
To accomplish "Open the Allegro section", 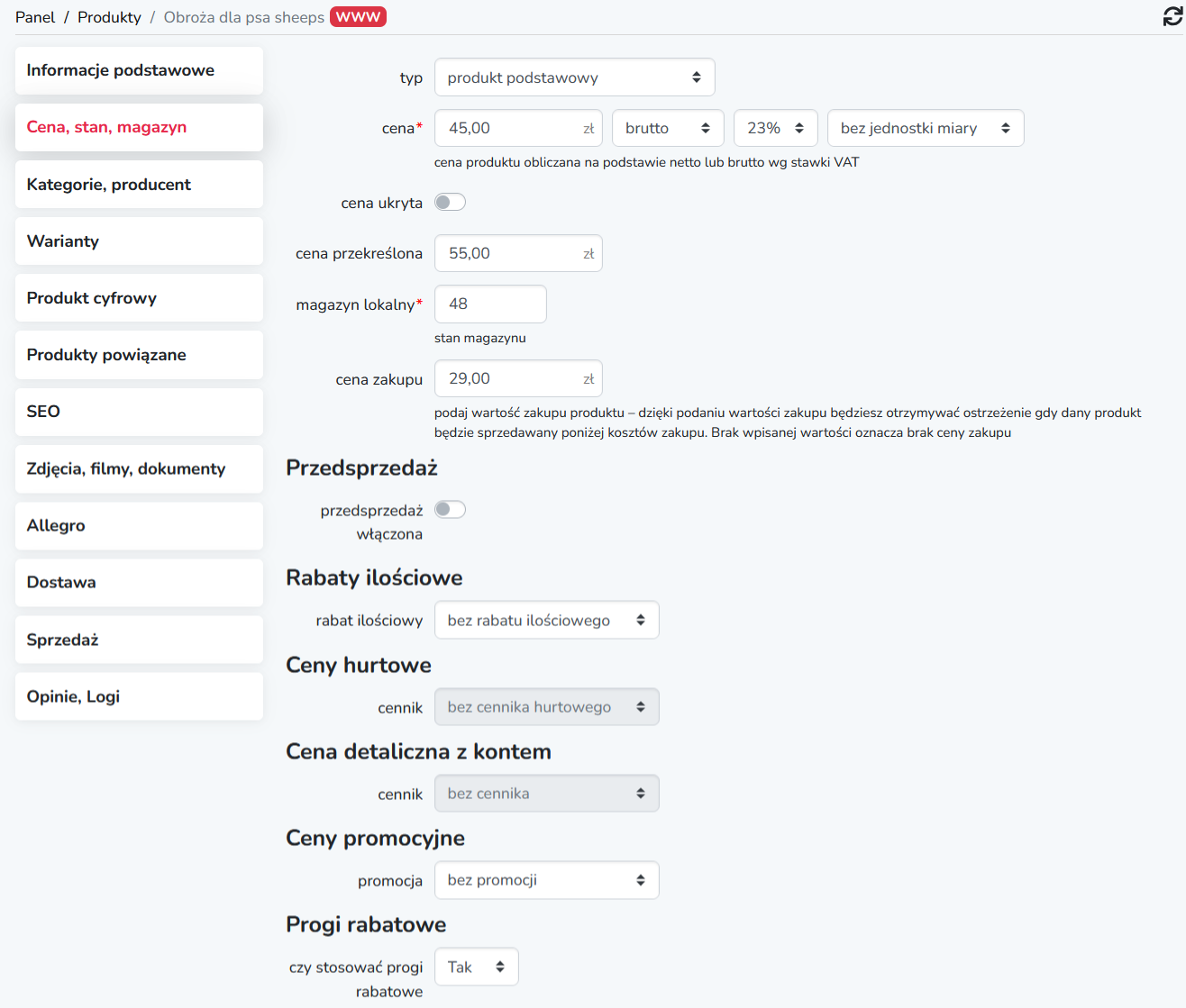I will (139, 526).
